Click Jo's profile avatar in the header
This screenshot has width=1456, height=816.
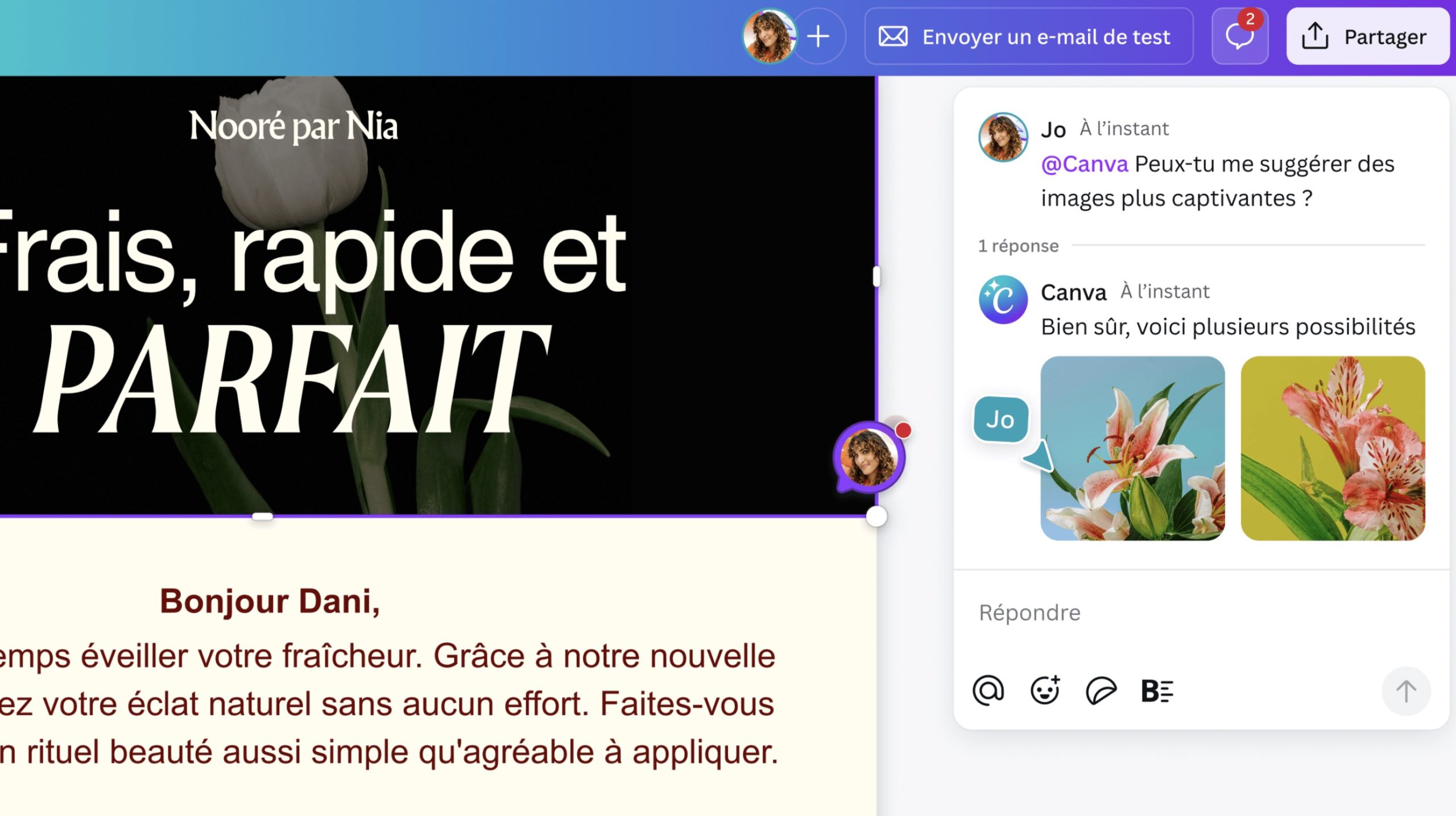(x=770, y=36)
